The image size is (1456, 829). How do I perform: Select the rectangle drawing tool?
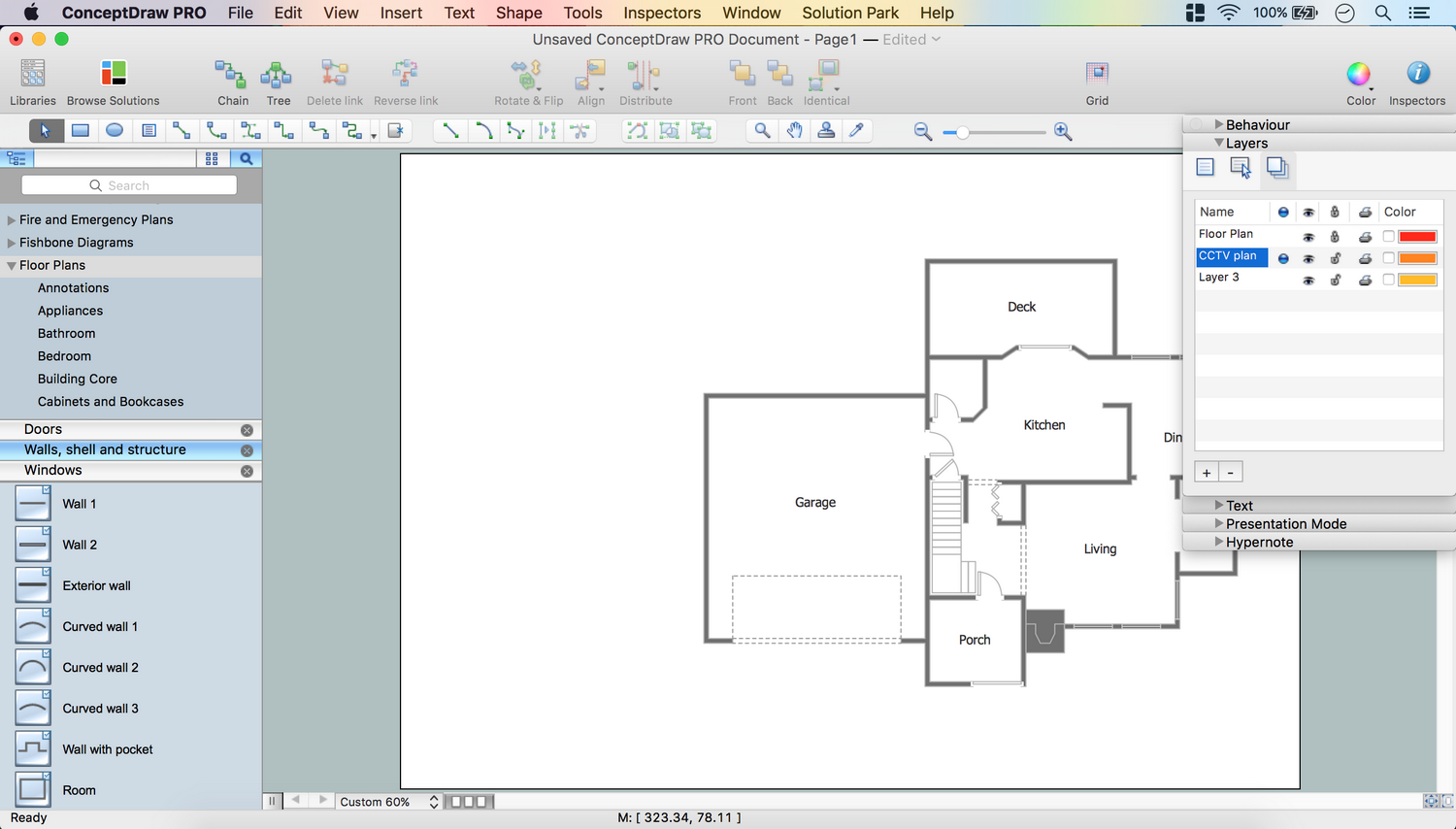(81, 131)
